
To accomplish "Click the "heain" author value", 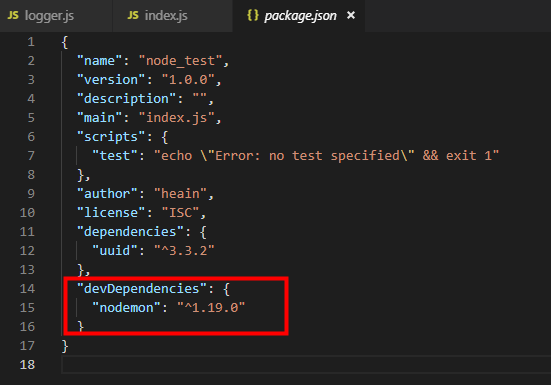I will click(181, 194).
